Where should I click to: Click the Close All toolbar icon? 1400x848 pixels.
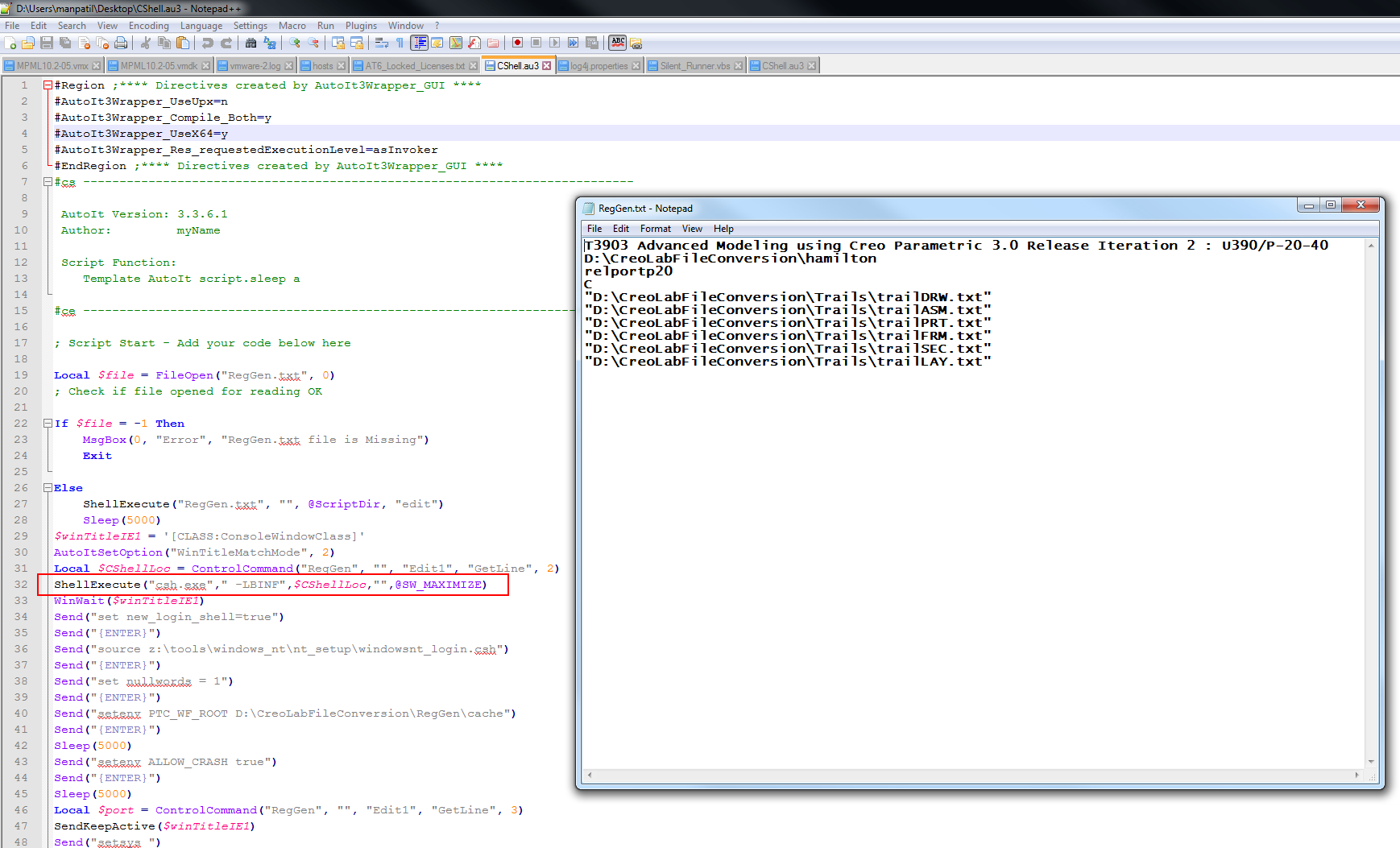(x=102, y=43)
